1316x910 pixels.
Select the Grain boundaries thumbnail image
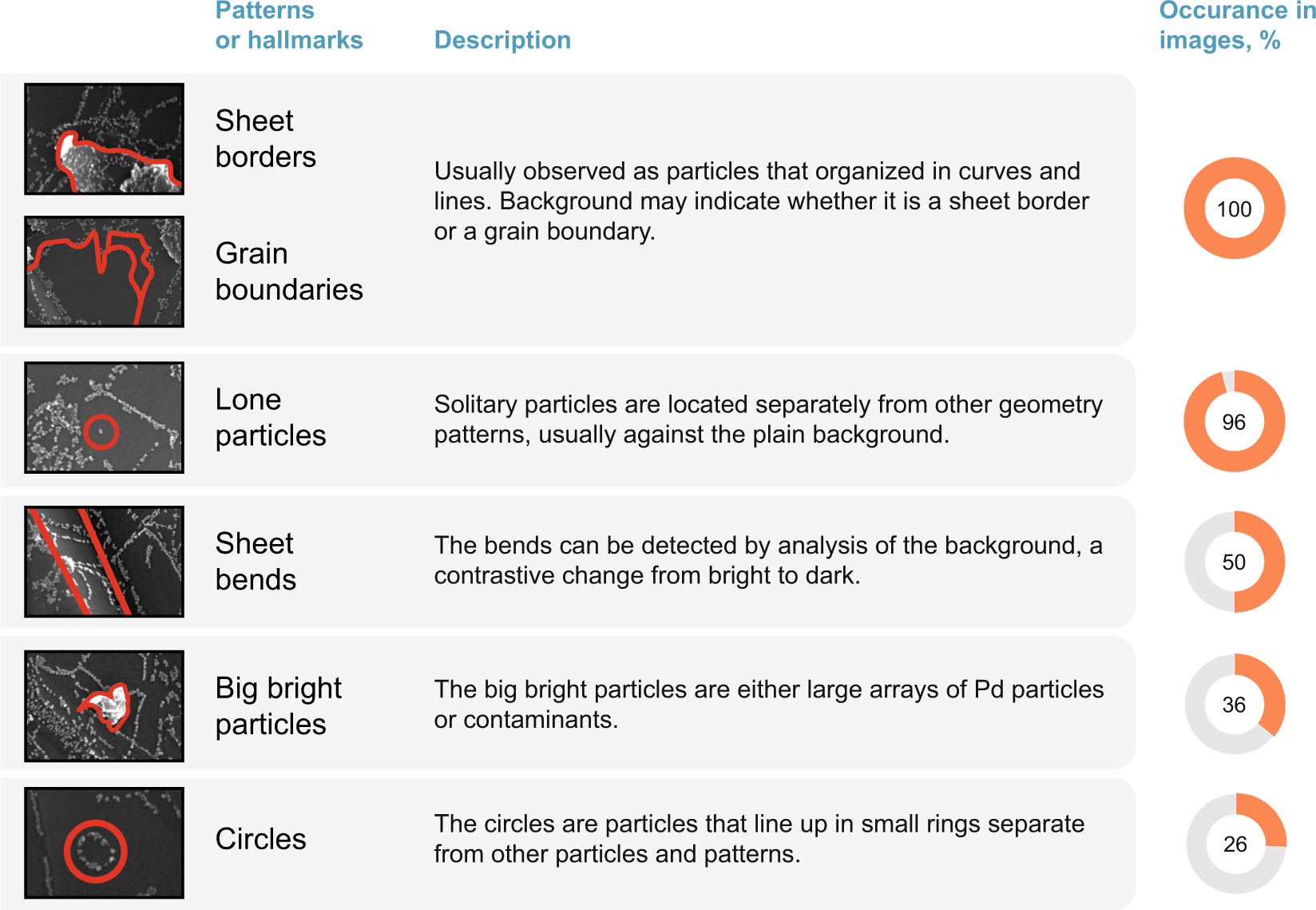(104, 272)
